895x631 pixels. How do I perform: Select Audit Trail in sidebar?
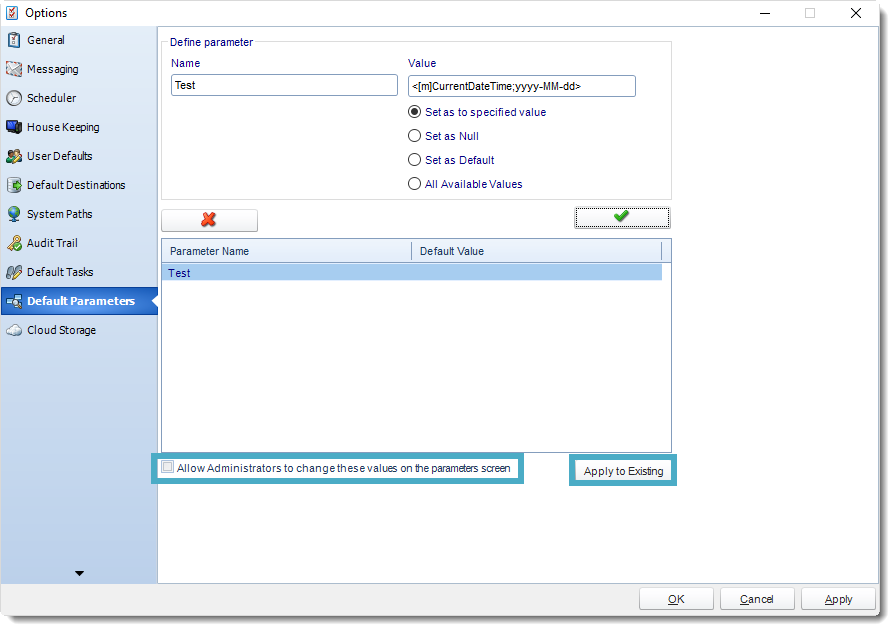click(x=79, y=243)
